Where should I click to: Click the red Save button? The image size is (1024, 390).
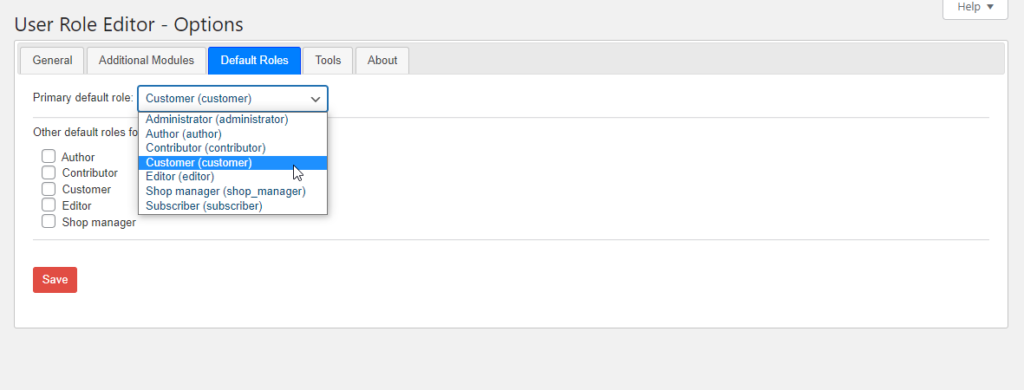(x=55, y=280)
